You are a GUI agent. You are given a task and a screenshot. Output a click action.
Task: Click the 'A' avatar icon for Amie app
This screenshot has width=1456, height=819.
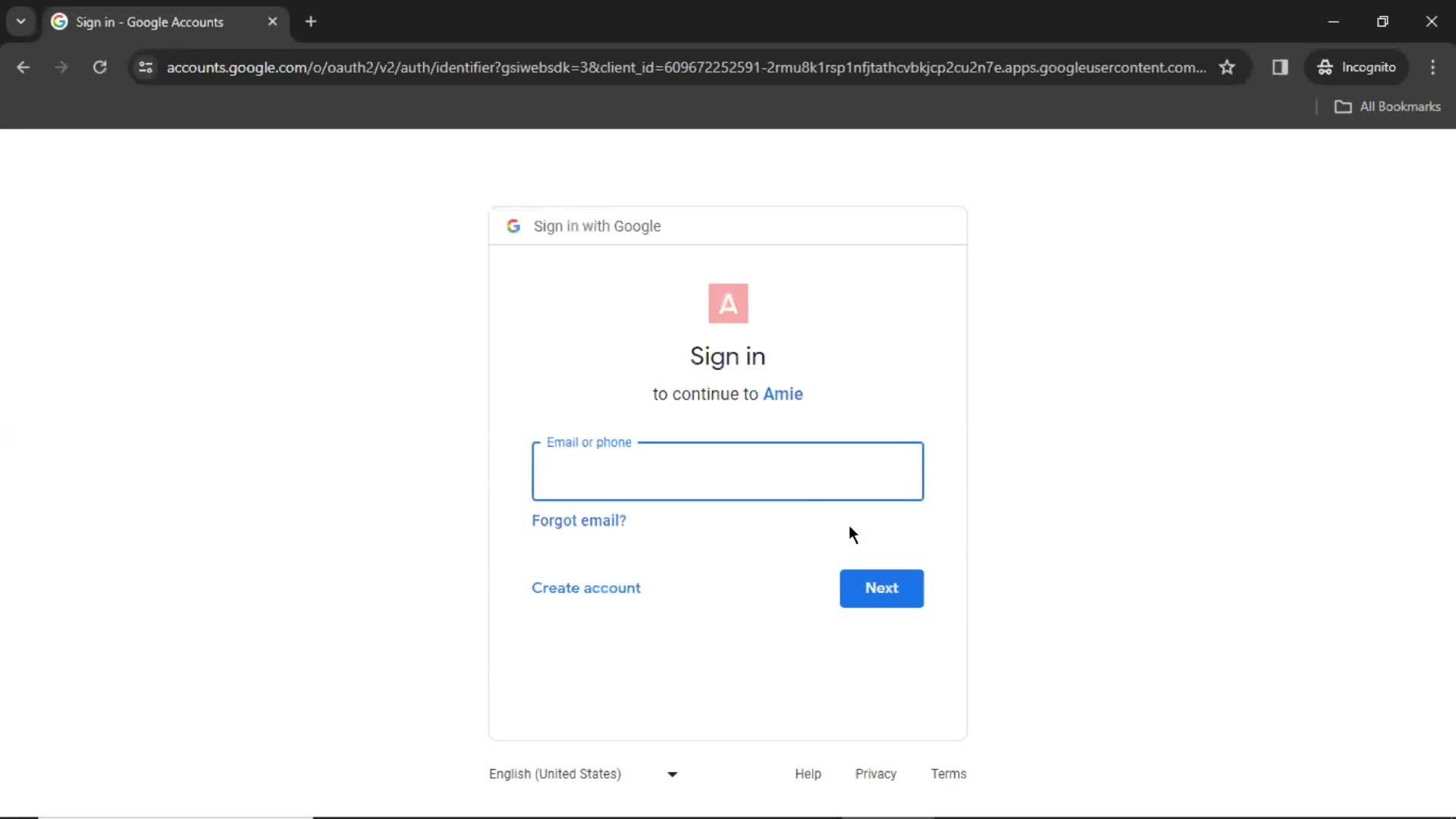(x=728, y=303)
